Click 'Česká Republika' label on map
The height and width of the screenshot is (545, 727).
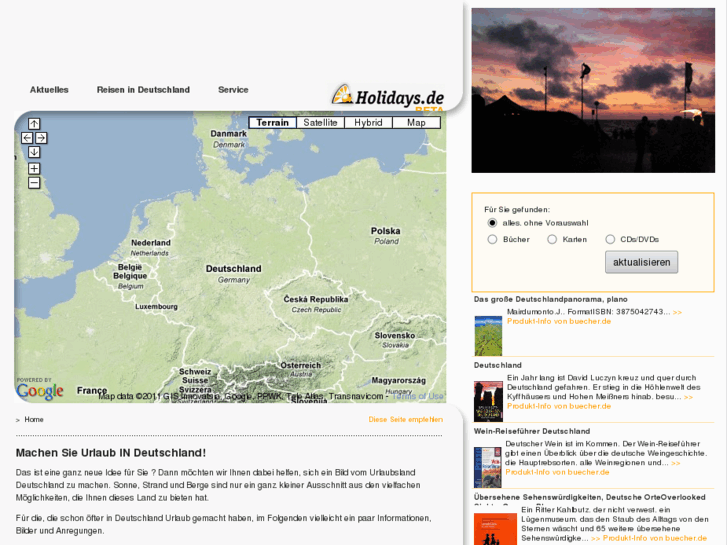click(x=316, y=299)
